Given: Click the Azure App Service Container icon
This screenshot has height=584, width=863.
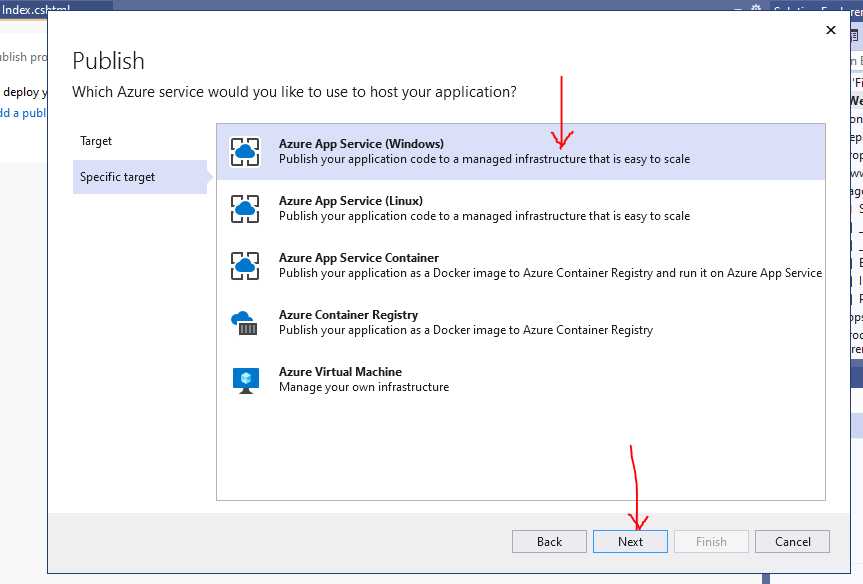Looking at the screenshot, I should point(245,266).
